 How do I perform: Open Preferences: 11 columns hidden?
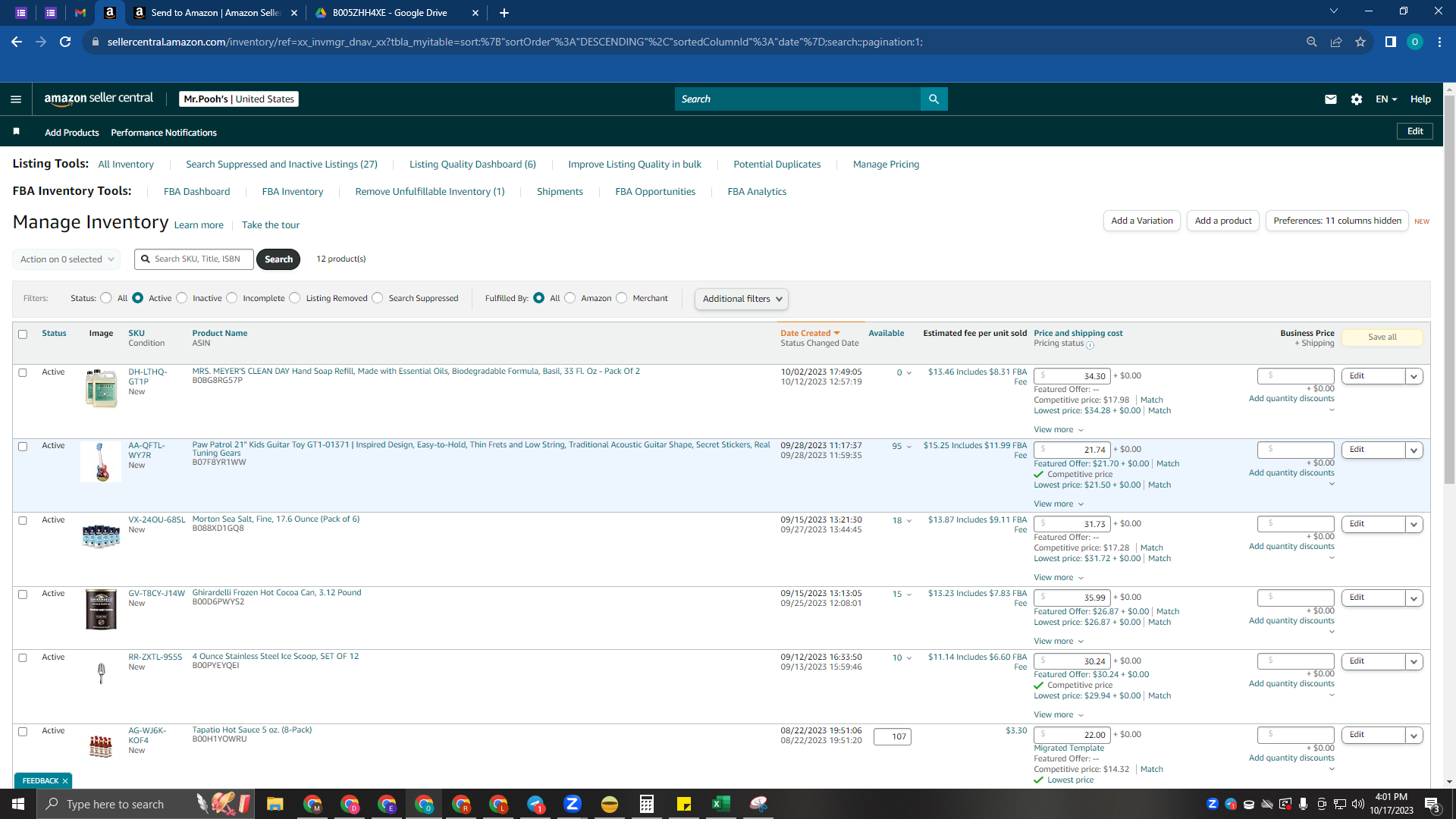click(x=1337, y=221)
